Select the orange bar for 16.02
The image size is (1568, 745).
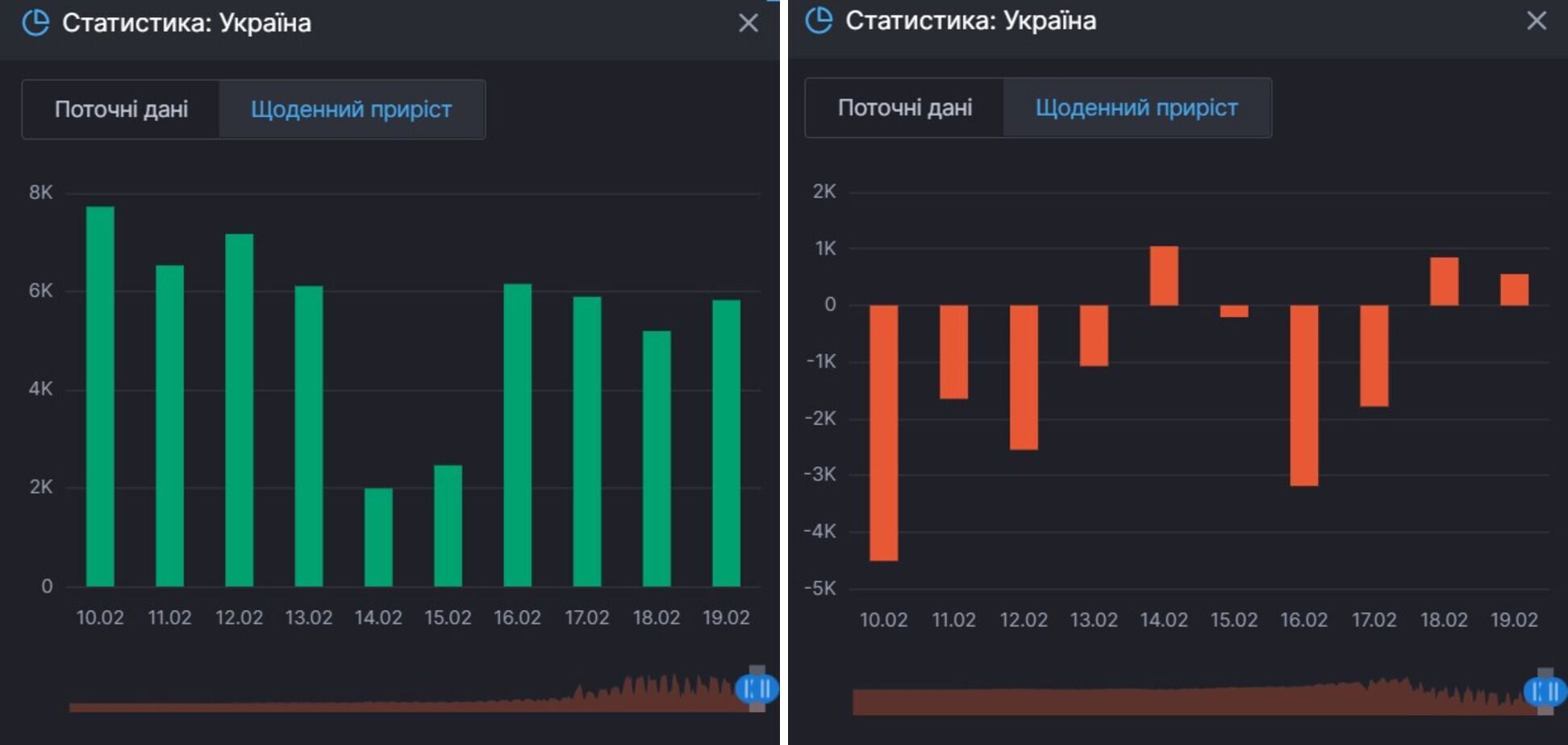(x=1304, y=395)
